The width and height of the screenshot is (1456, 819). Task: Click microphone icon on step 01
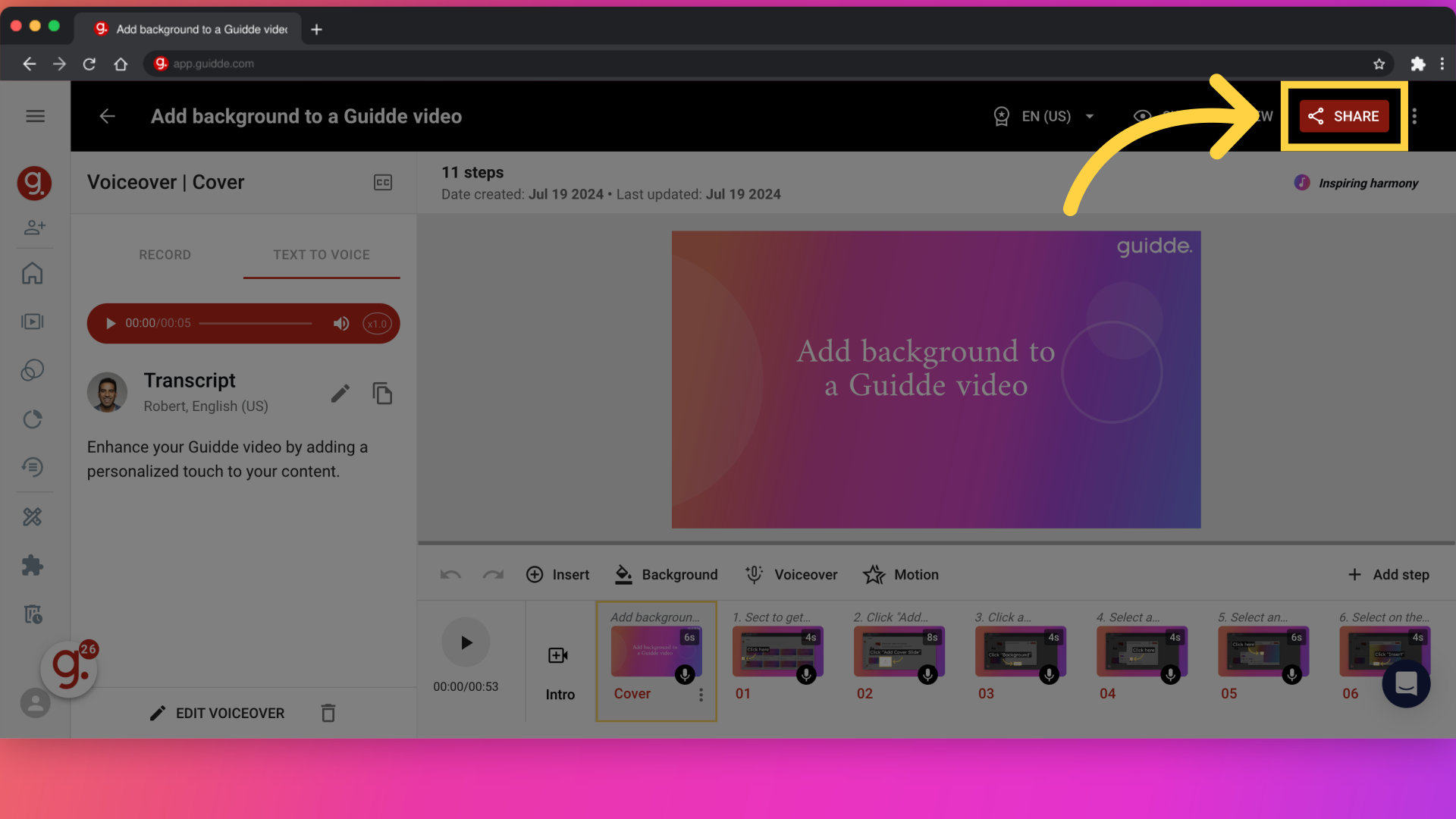tap(806, 674)
